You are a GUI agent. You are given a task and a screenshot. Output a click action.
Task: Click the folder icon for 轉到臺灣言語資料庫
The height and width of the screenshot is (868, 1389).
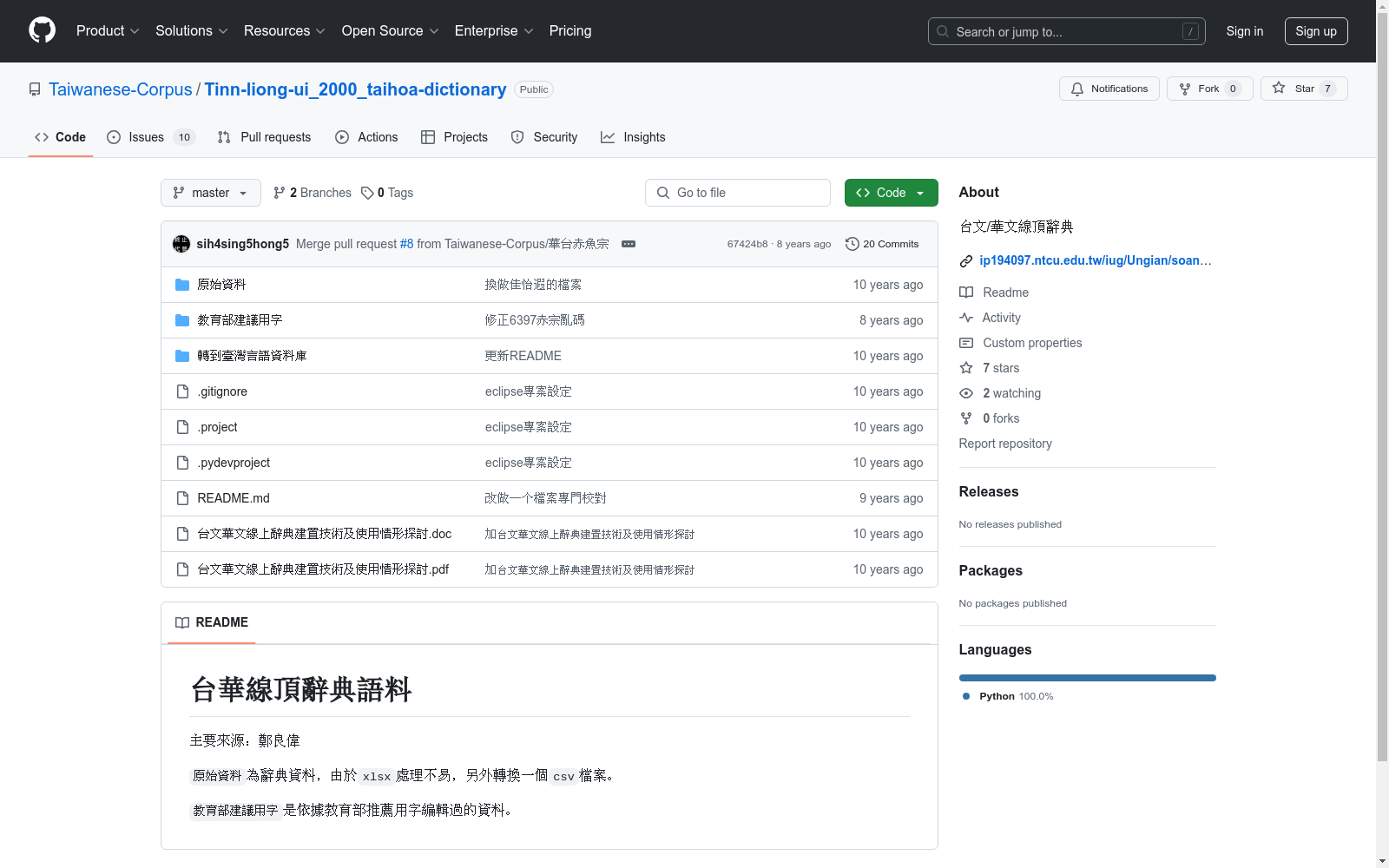[x=182, y=356]
